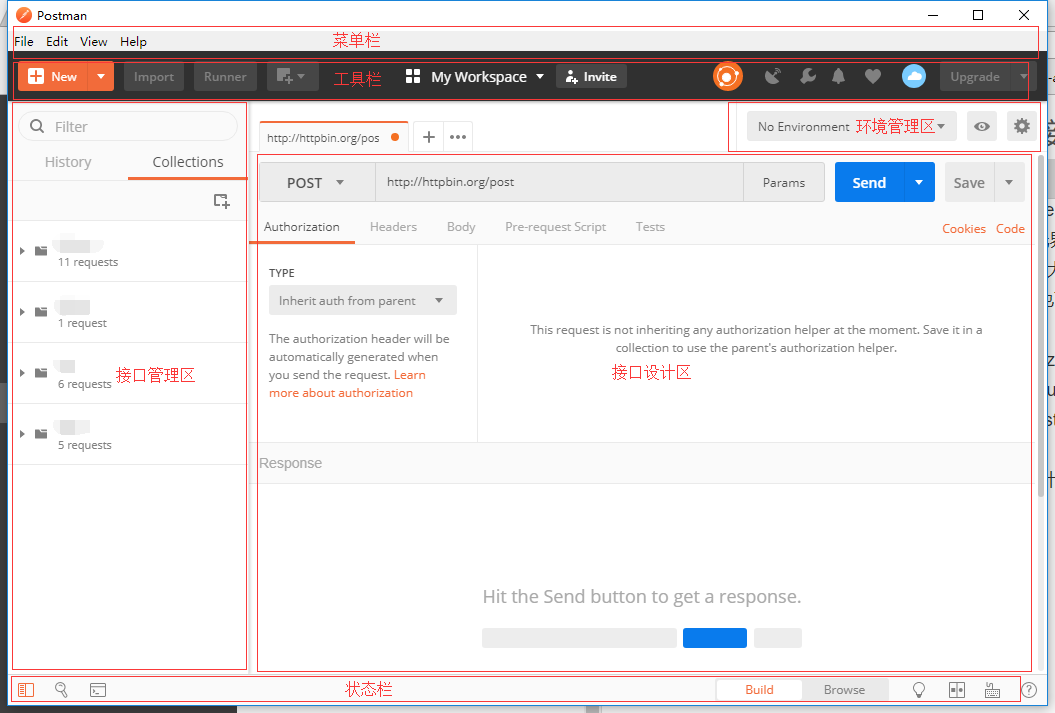
Task: Click the Params button
Action: click(784, 182)
